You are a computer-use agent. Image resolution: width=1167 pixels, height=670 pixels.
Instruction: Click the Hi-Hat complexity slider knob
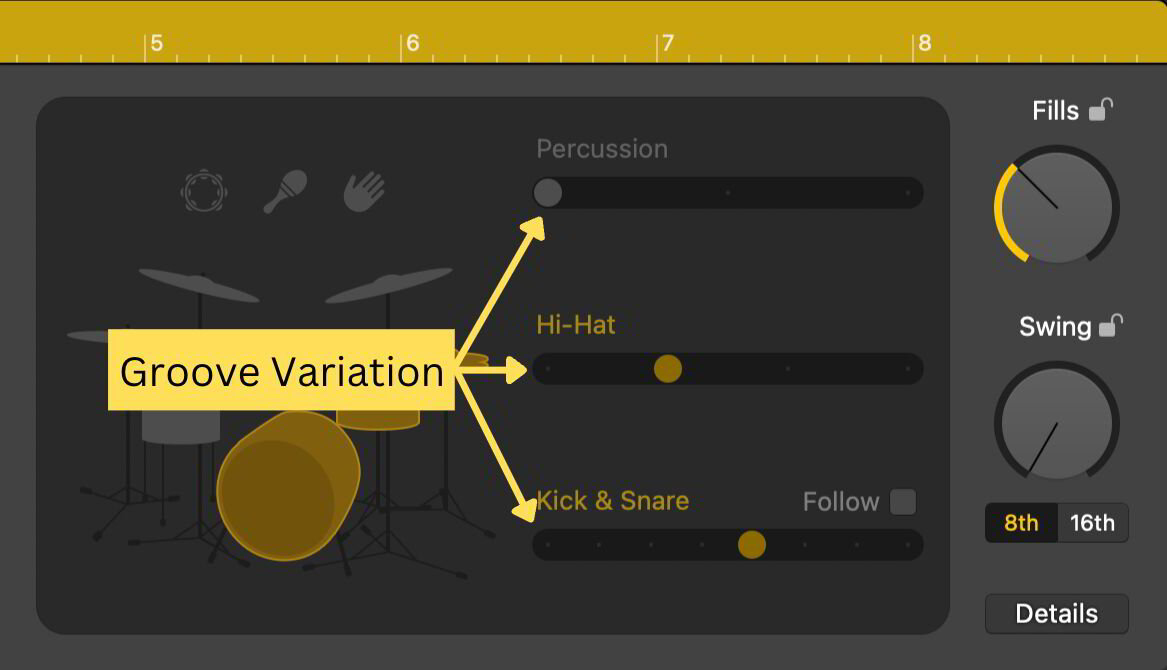click(x=667, y=369)
